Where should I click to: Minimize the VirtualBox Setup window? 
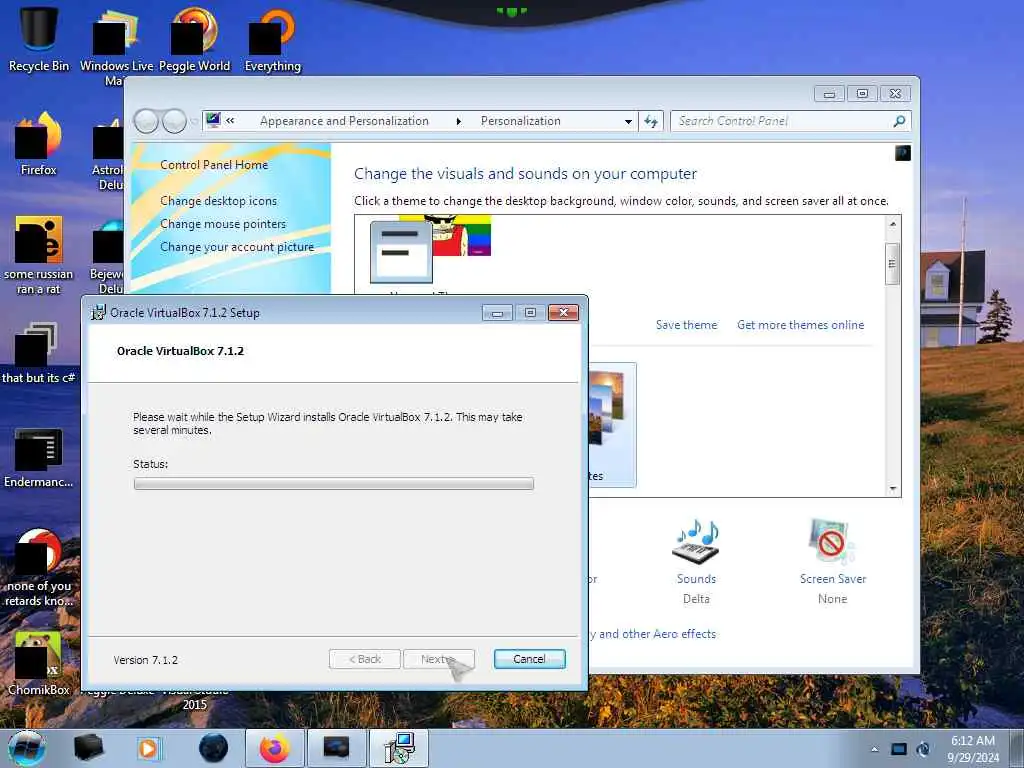[x=498, y=313]
